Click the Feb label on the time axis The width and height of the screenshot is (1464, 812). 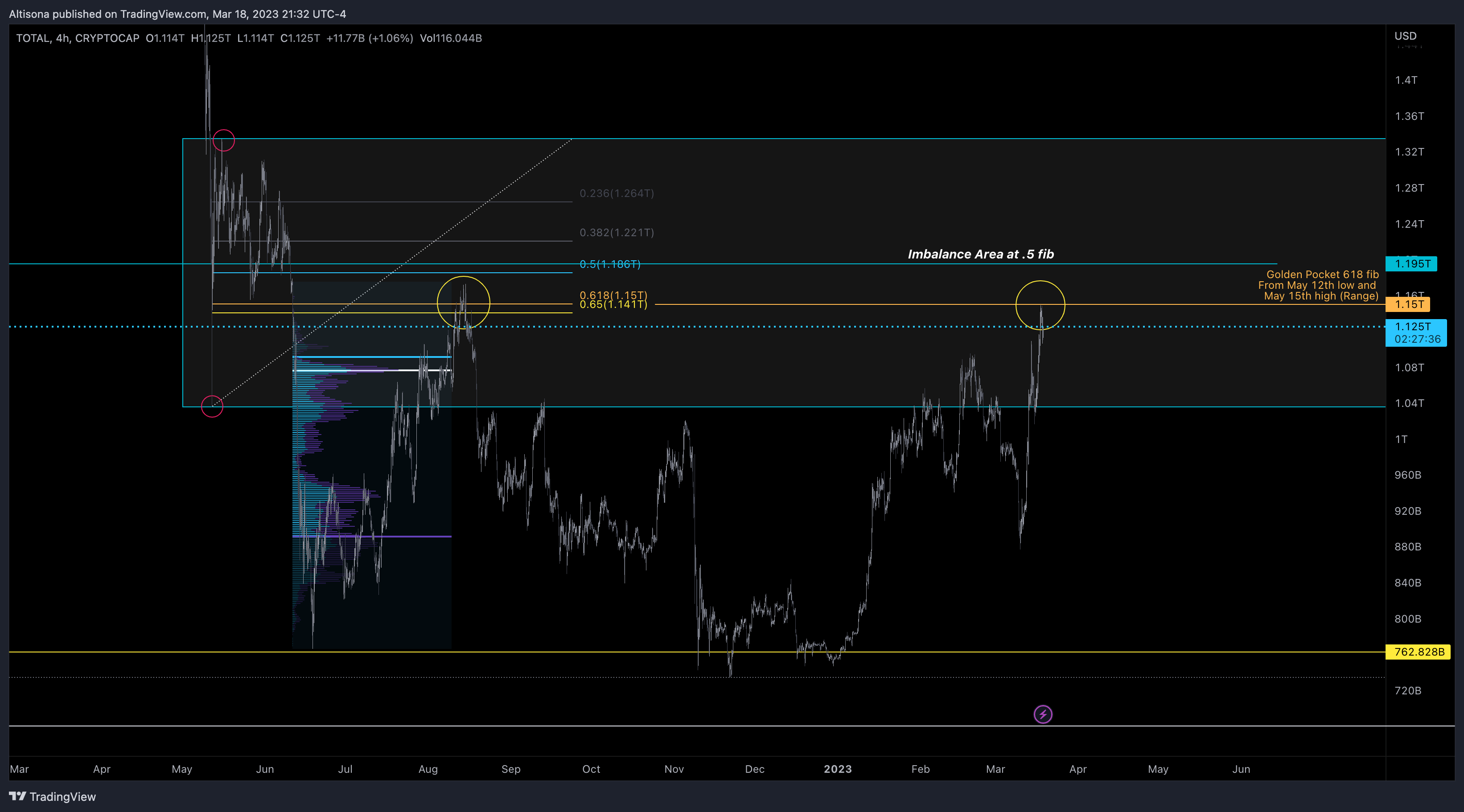921,769
